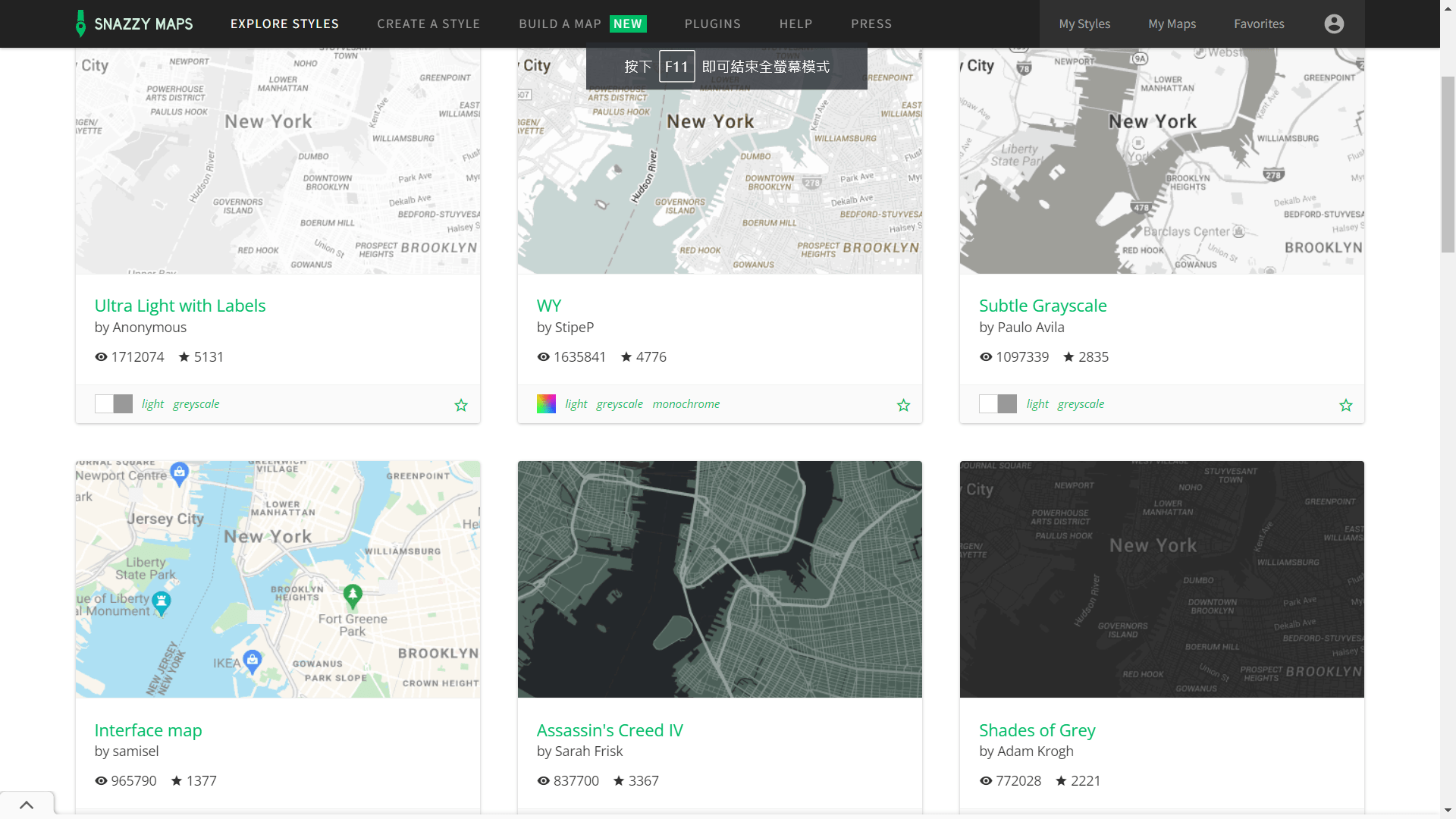
Task: Open the user account profile icon
Action: (1334, 24)
